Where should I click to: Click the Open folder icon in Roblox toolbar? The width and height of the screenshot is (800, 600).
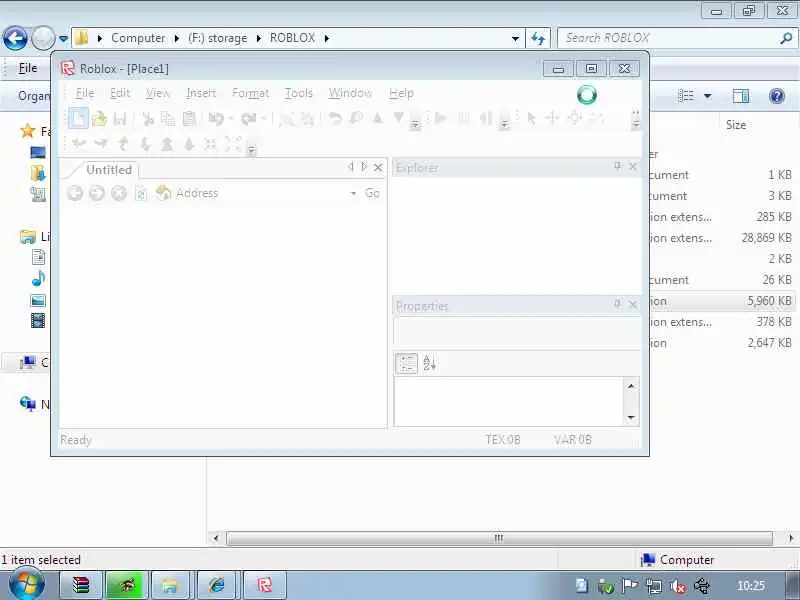pos(99,118)
